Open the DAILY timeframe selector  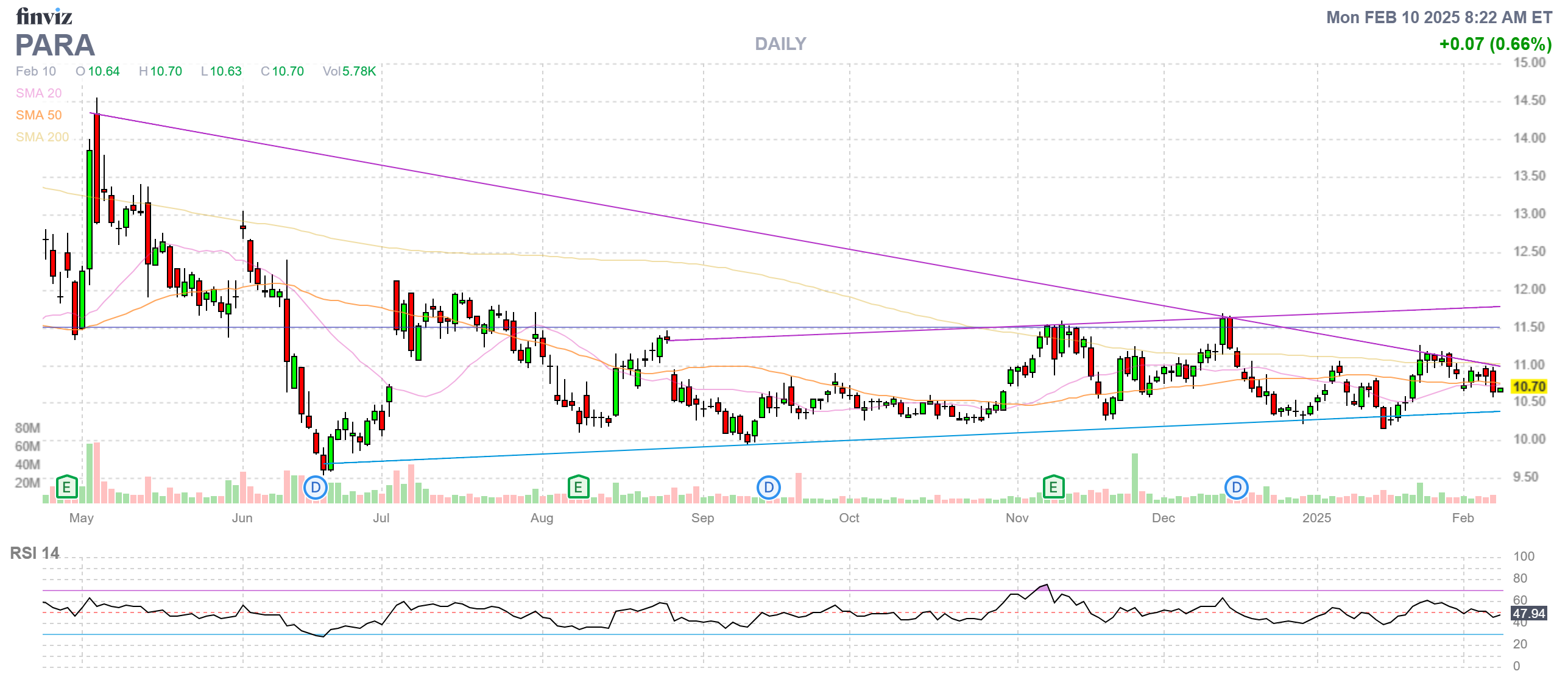[780, 44]
